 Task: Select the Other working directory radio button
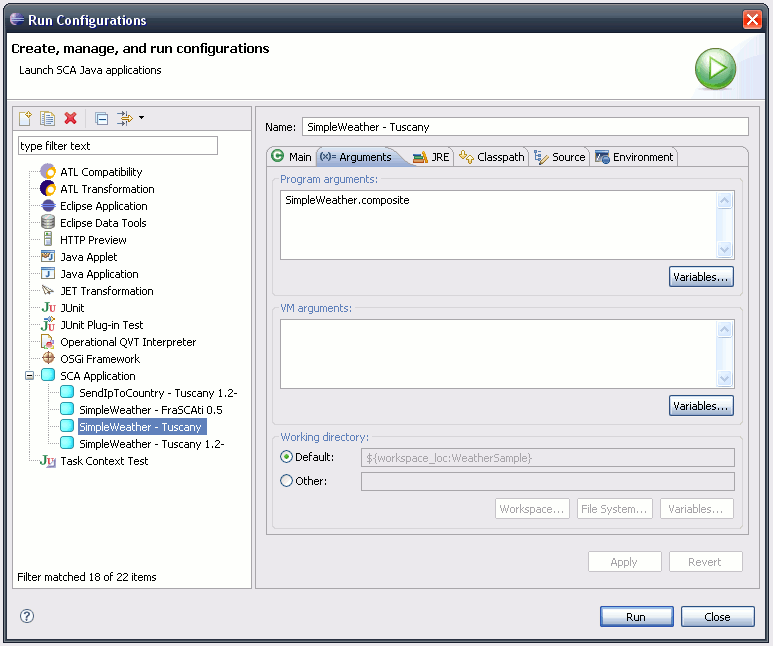(286, 480)
